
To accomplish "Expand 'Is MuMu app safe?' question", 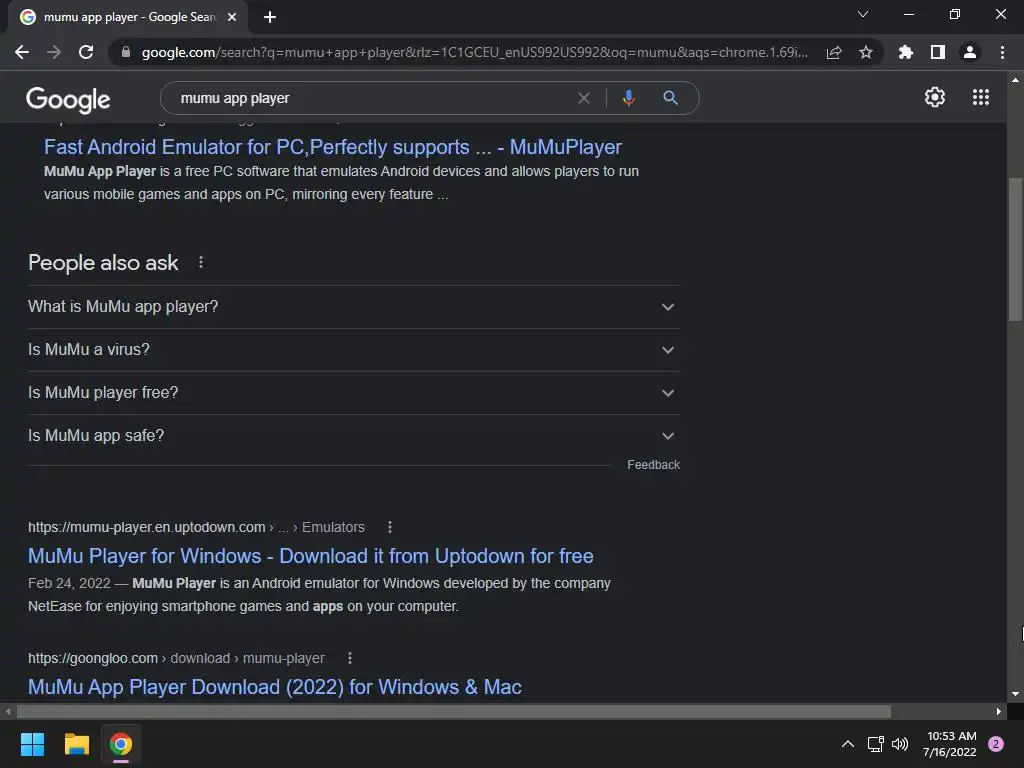I will [354, 436].
